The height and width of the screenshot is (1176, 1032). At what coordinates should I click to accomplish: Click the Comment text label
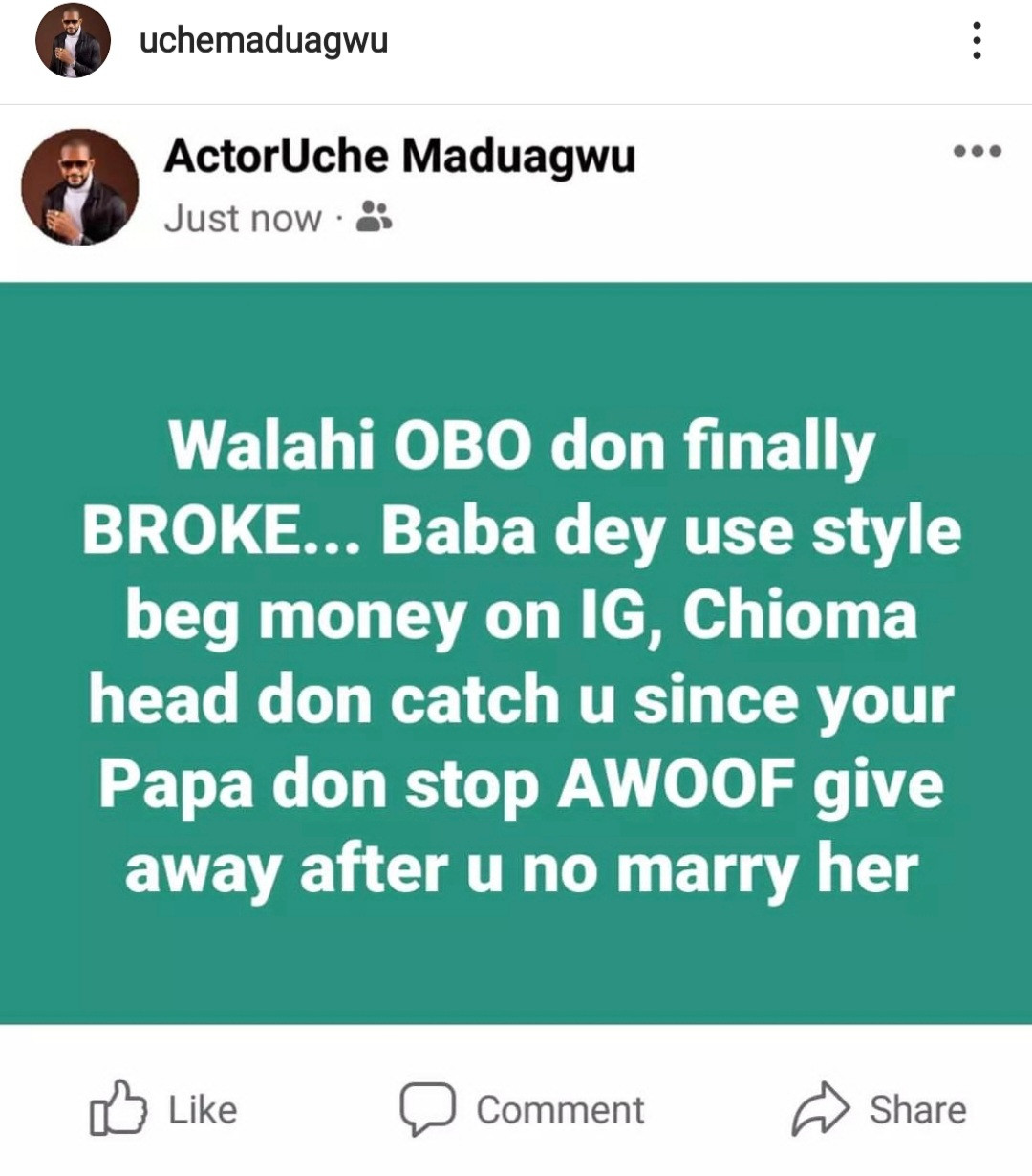[561, 1110]
